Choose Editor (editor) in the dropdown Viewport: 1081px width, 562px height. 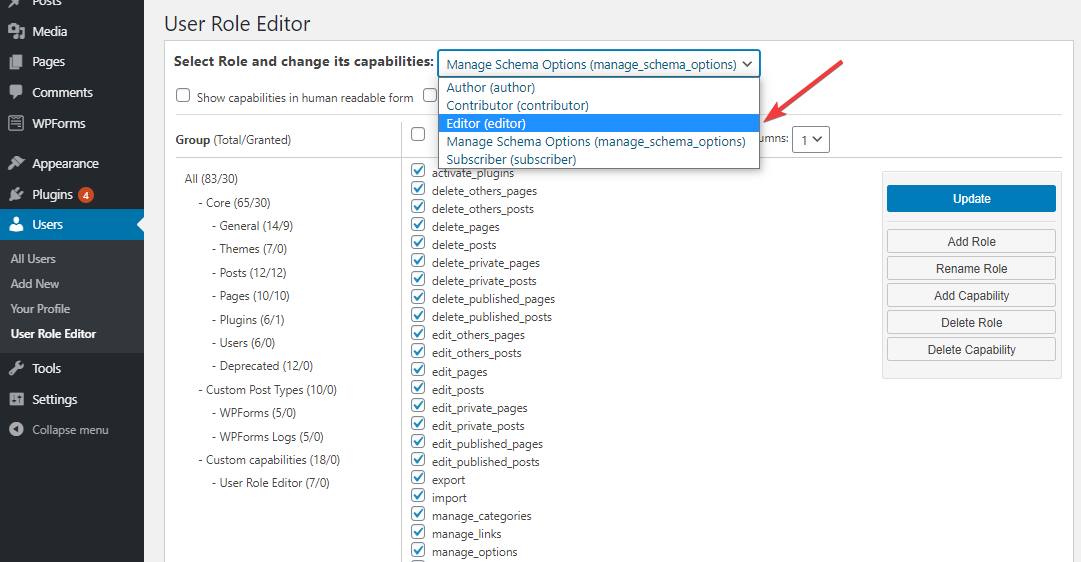click(x=598, y=123)
